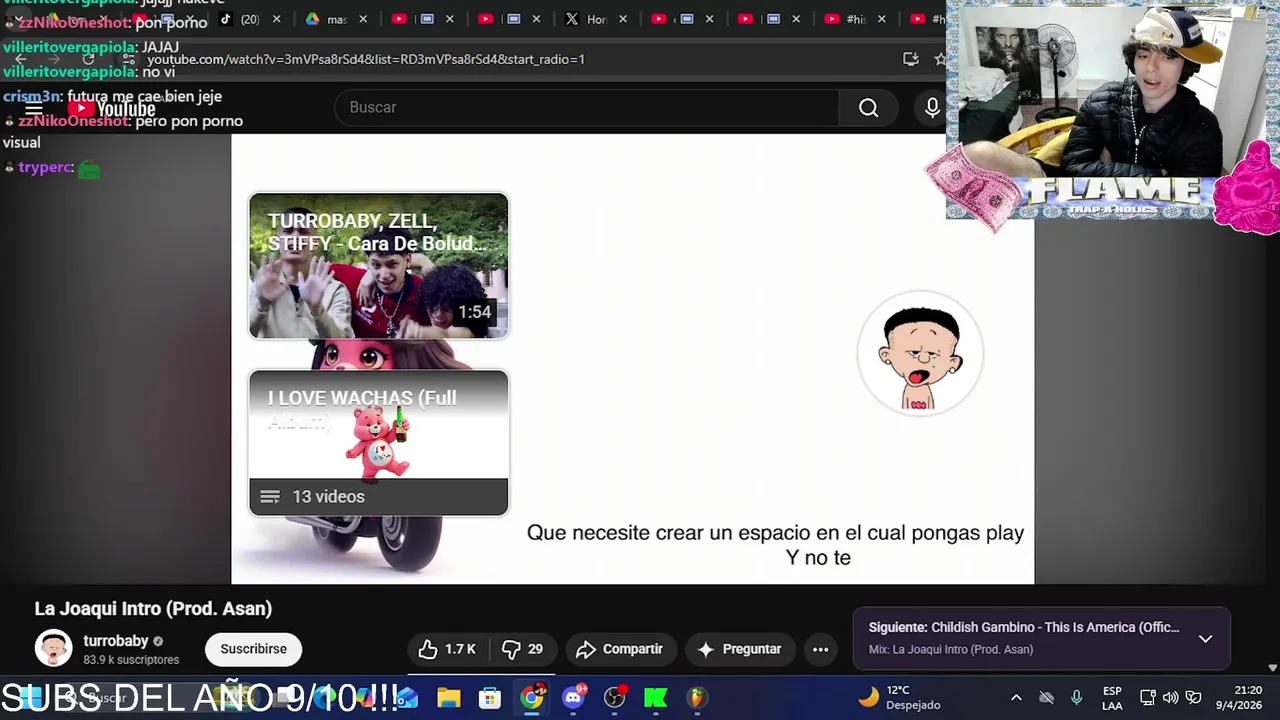This screenshot has width=1280, height=720.
Task: Open Discord from taskbar
Action: pos(573,697)
